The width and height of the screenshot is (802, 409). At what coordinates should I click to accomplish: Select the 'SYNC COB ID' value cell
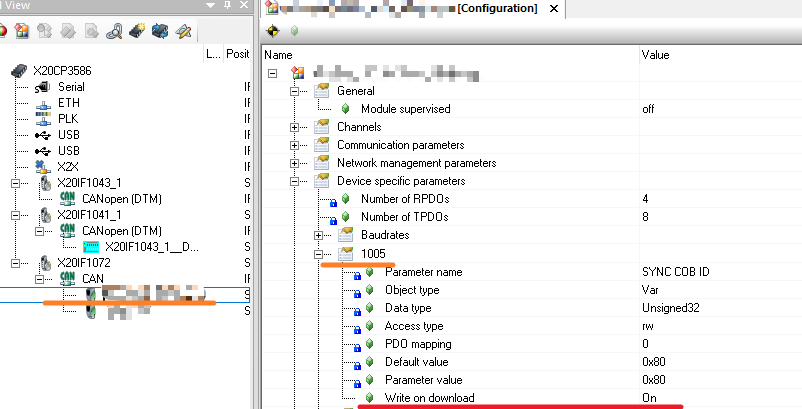pos(676,271)
